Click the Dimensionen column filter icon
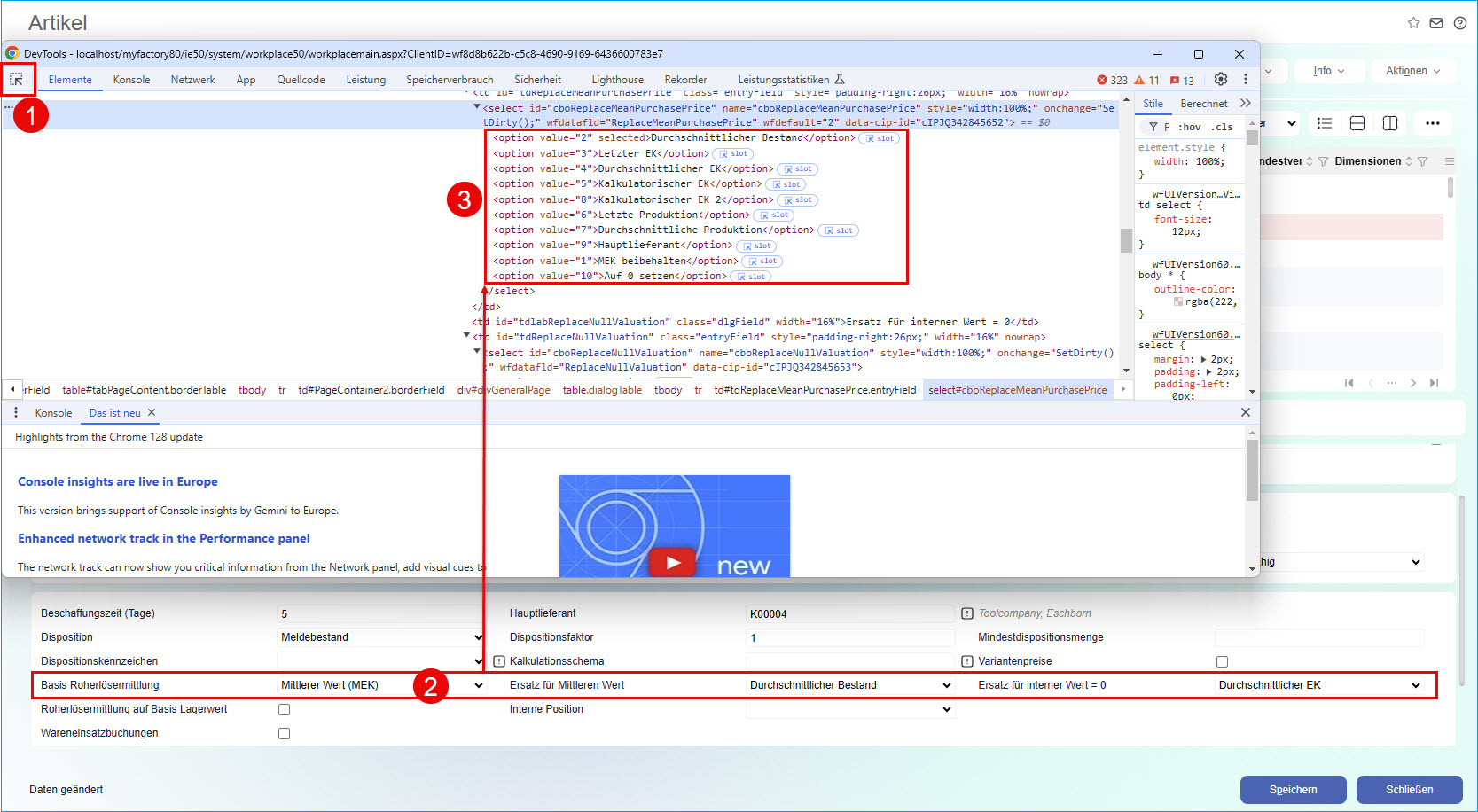 [x=1422, y=161]
